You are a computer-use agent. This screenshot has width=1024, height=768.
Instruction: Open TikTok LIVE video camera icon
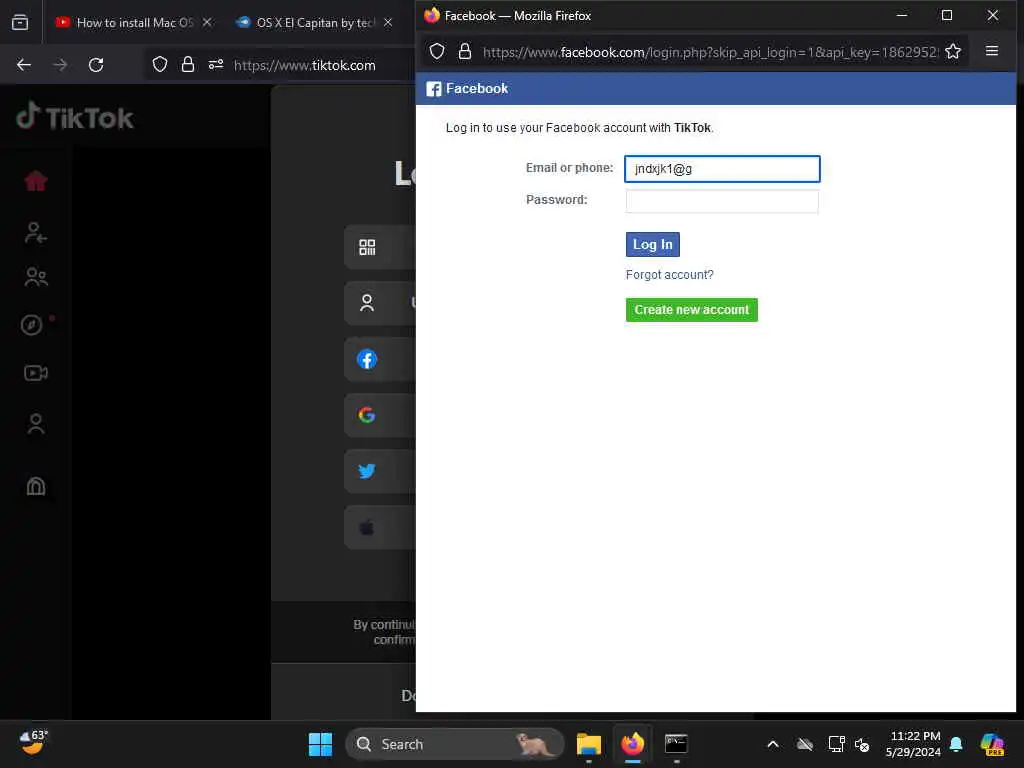35,373
